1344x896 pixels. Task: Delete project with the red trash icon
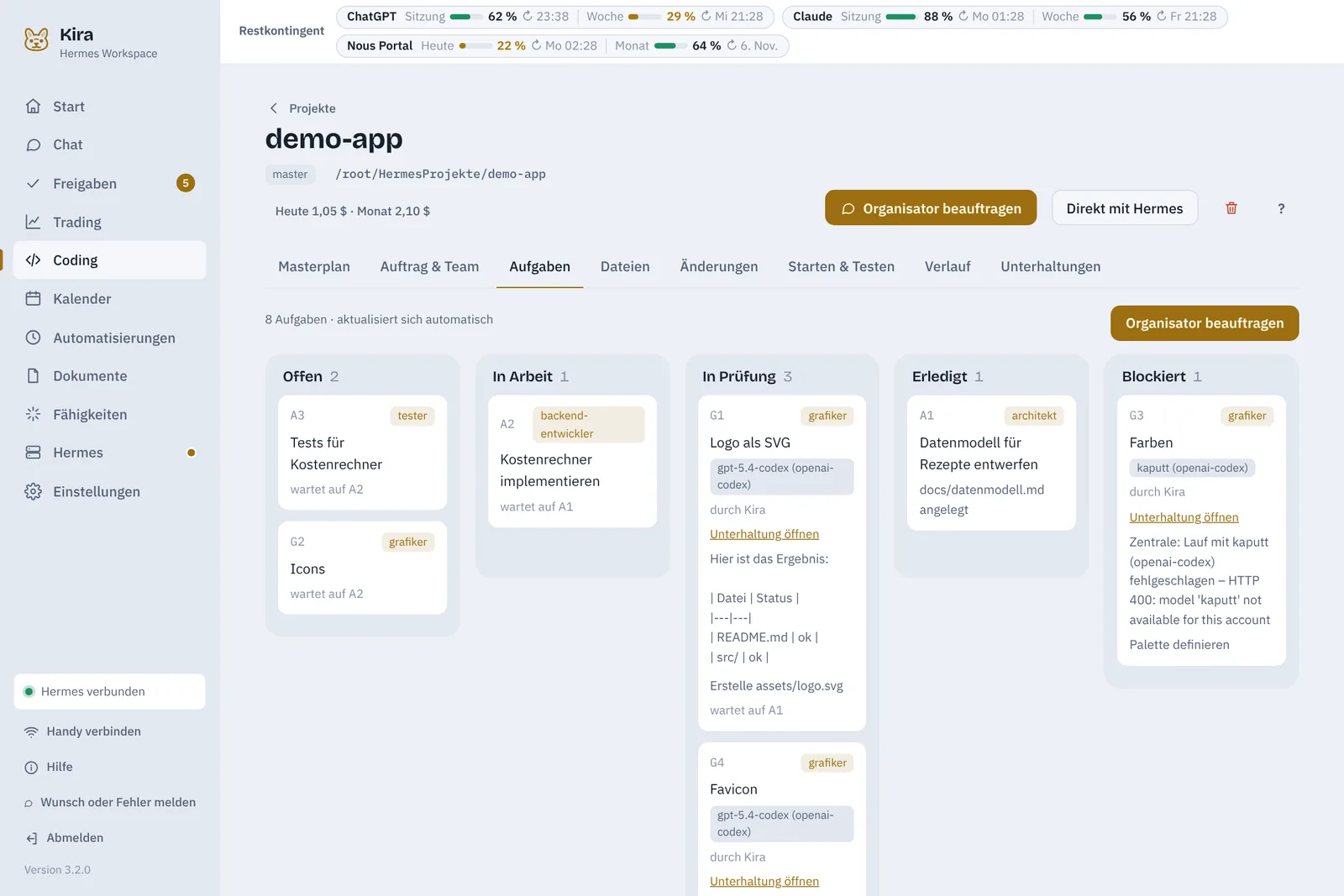click(x=1231, y=208)
